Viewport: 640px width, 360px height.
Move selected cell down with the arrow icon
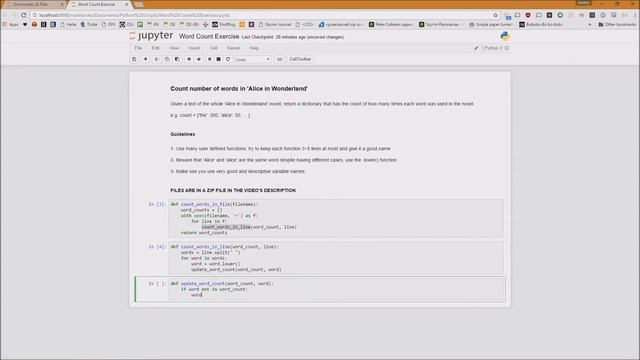[199, 59]
